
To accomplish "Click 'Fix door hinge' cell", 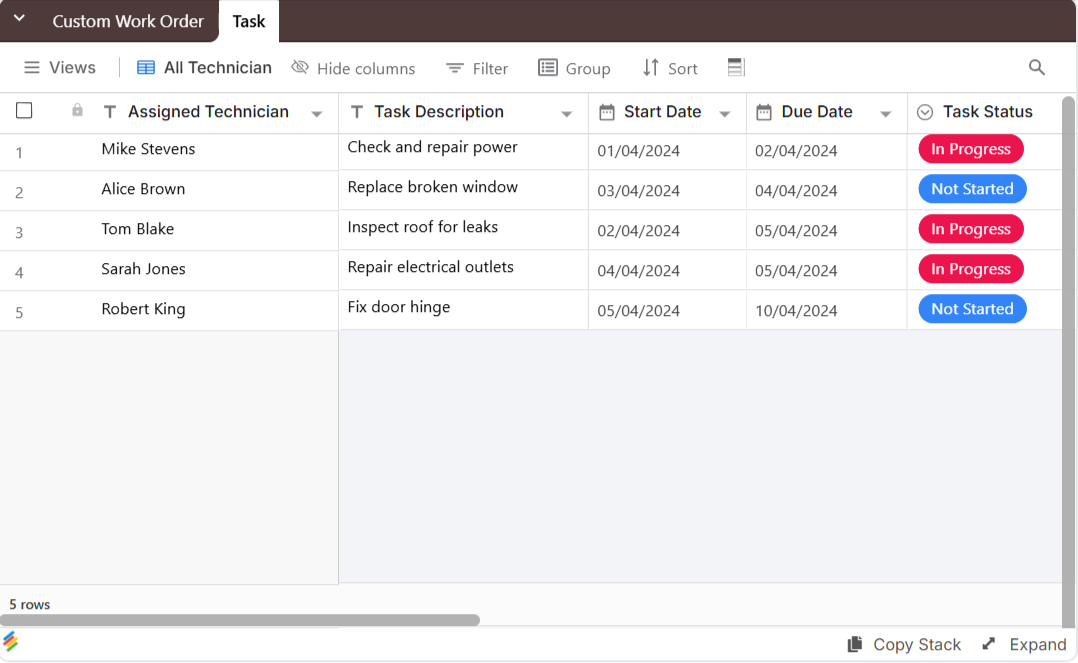I will point(463,310).
